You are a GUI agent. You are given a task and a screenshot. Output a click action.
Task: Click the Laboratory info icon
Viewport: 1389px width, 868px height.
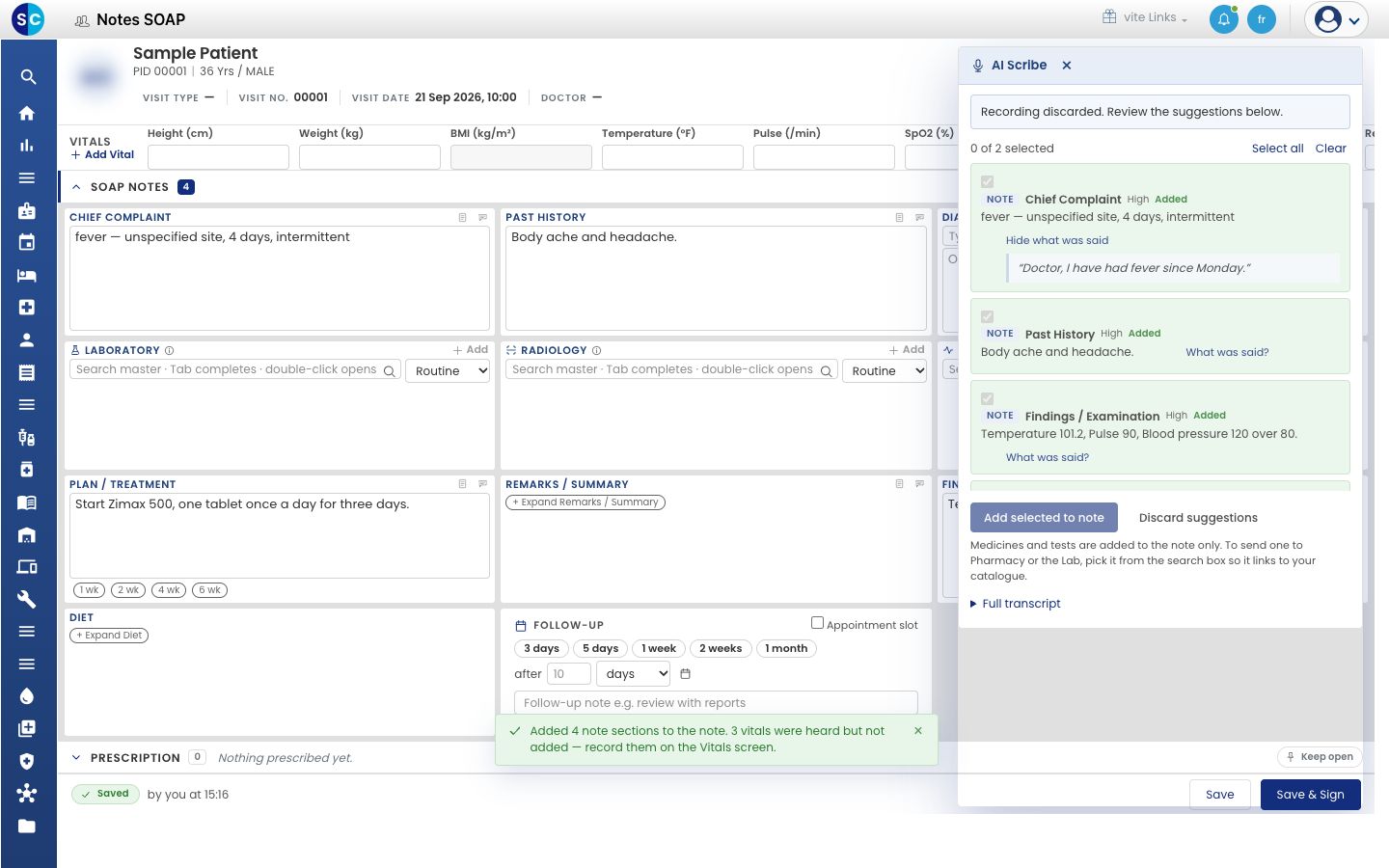click(x=170, y=351)
